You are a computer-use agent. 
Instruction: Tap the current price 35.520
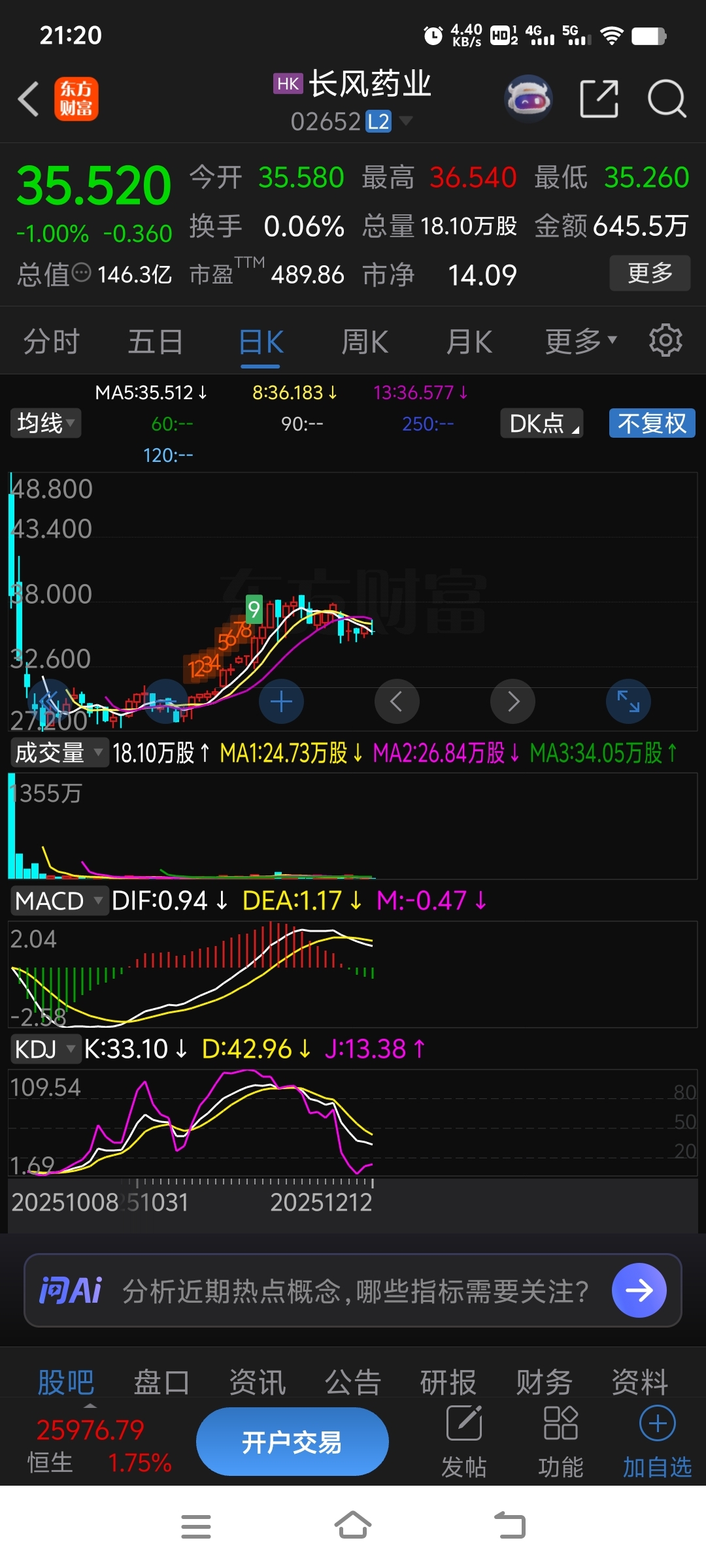[x=93, y=186]
